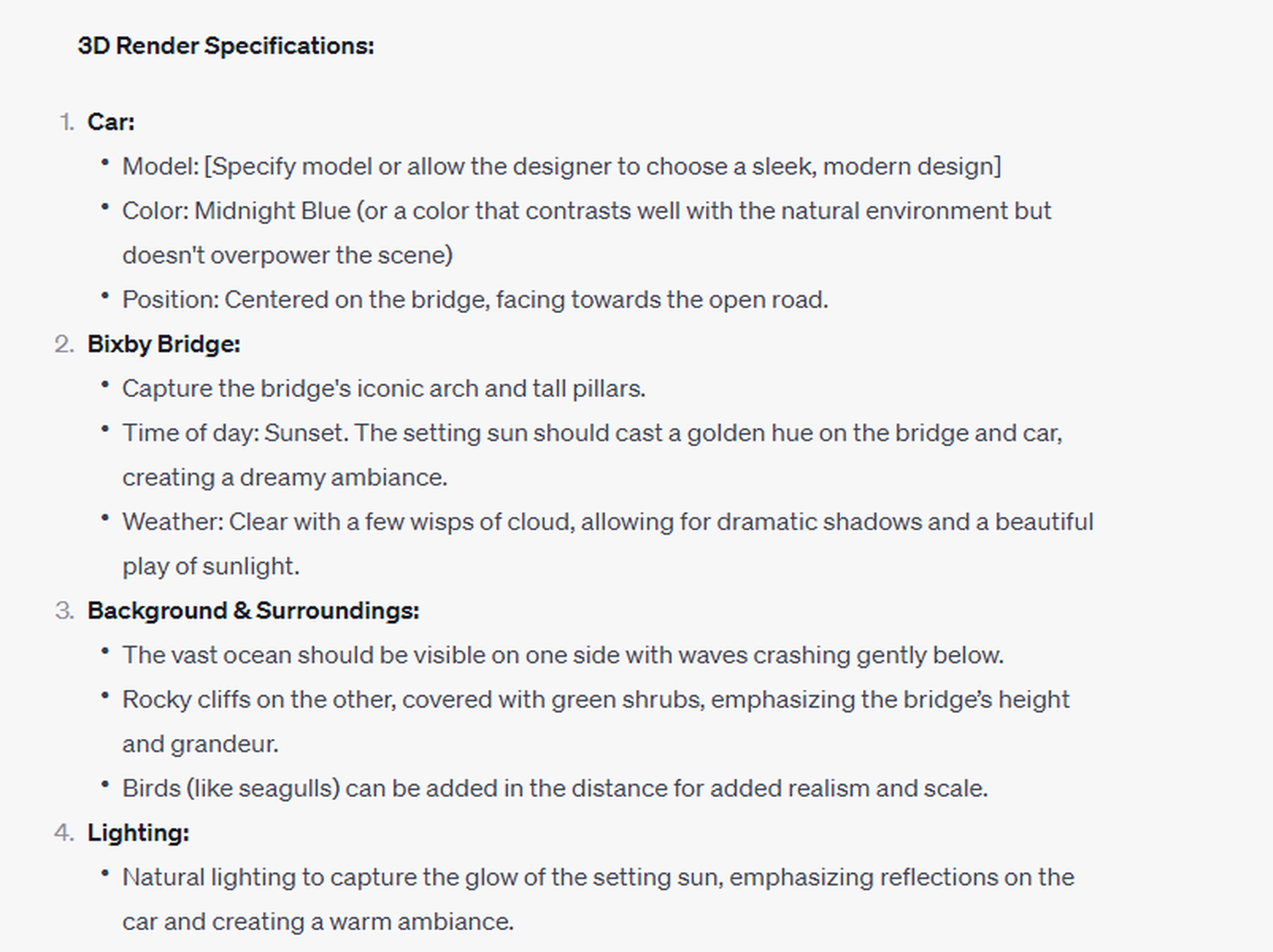
Task: Click the "Model:" bullet text line
Action: coord(561,166)
